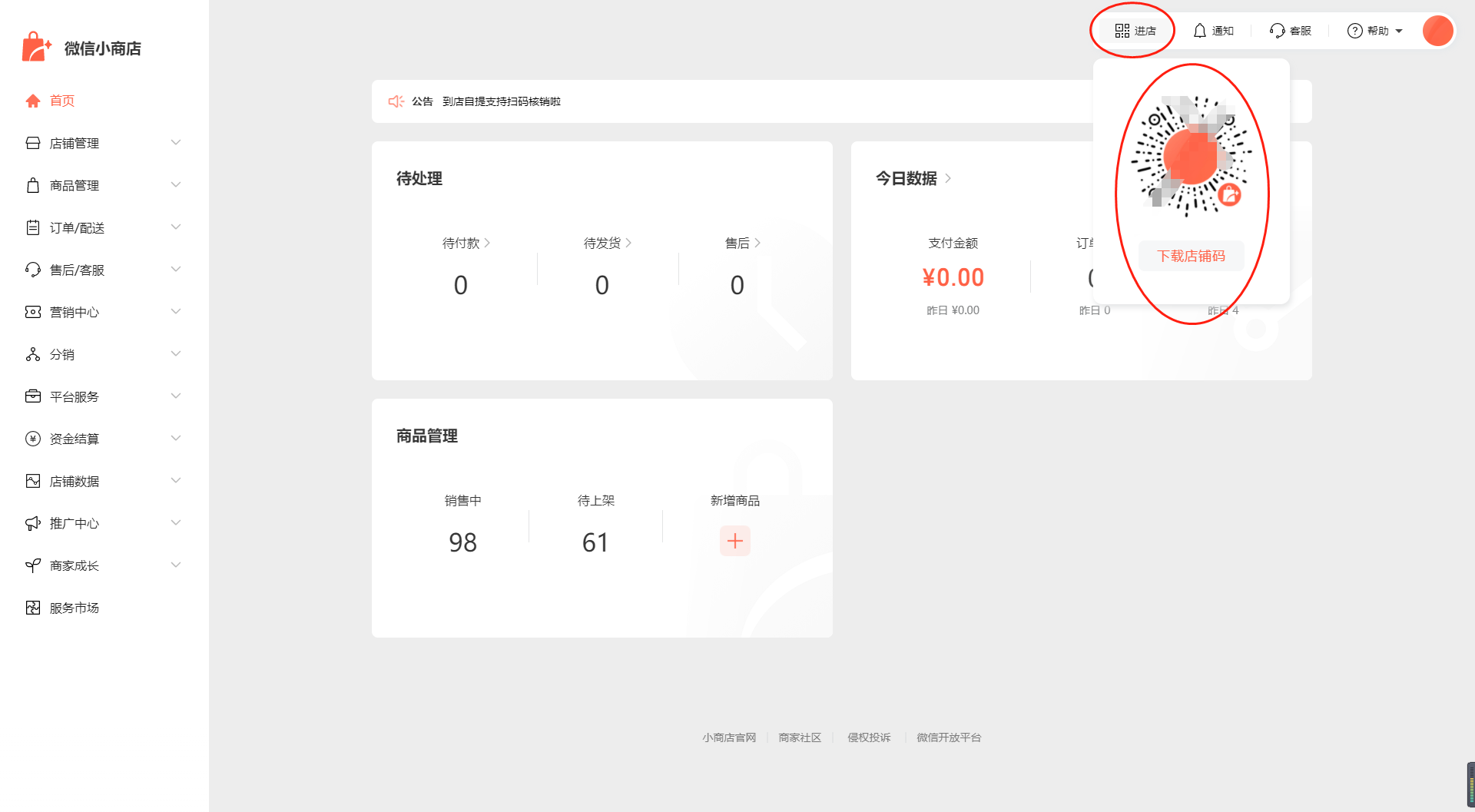
Task: Expand the 店铺管理 menu chevron
Action: coord(176,143)
